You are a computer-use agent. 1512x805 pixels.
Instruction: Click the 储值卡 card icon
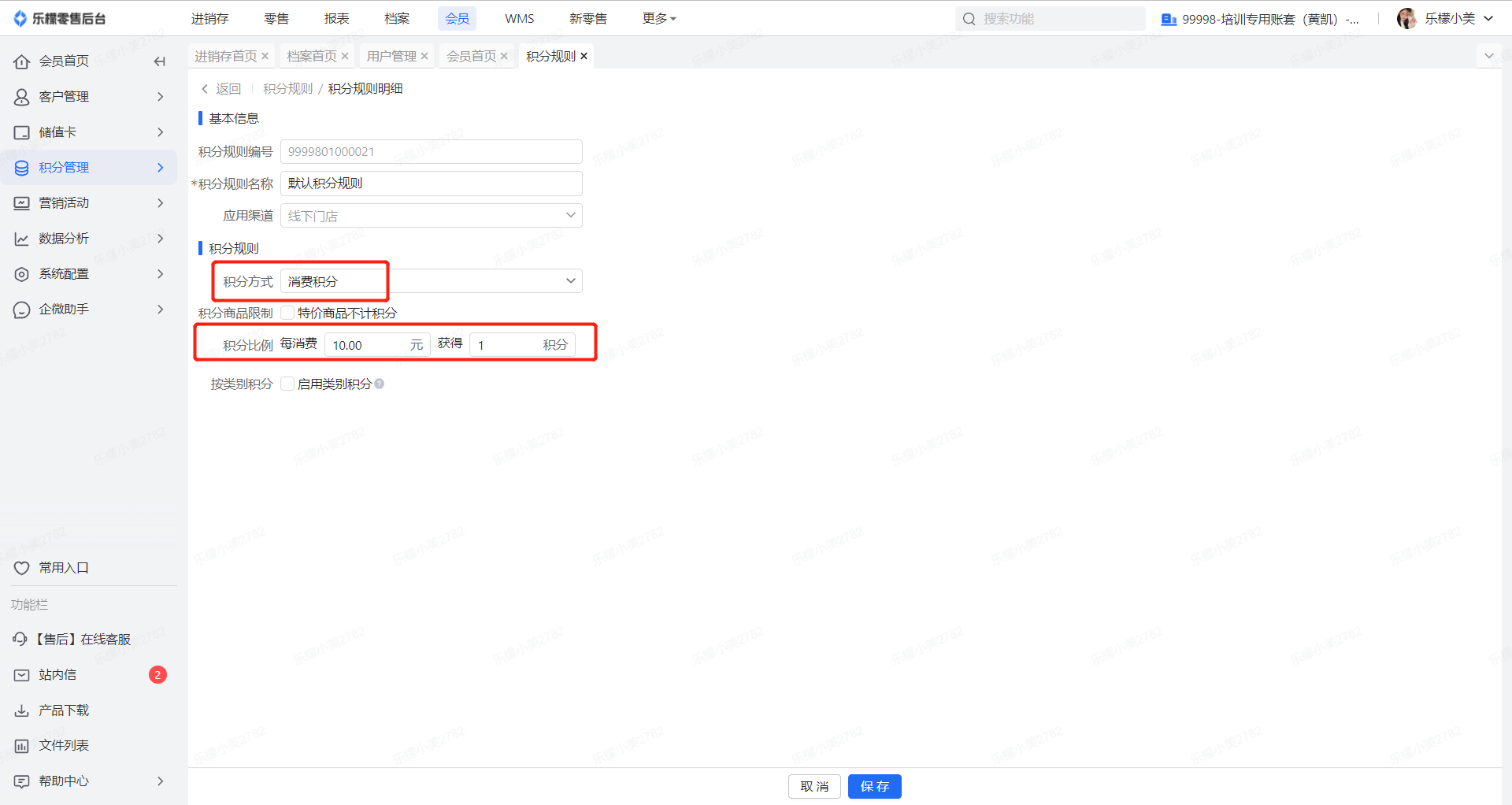[x=22, y=132]
